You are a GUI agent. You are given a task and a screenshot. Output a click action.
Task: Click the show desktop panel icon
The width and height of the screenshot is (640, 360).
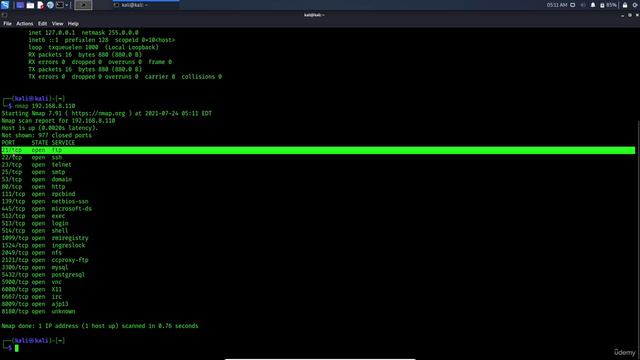pos(20,5)
